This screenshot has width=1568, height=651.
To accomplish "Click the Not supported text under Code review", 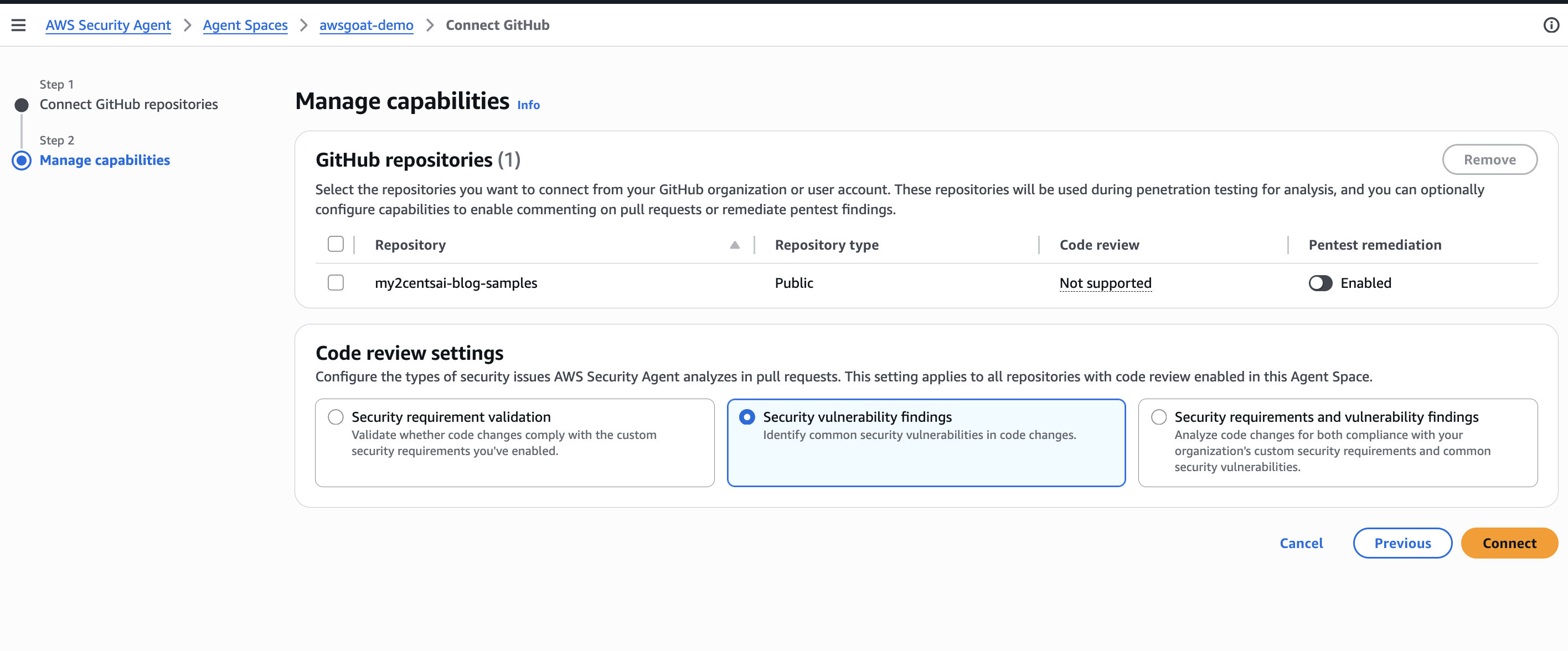I will [1105, 282].
